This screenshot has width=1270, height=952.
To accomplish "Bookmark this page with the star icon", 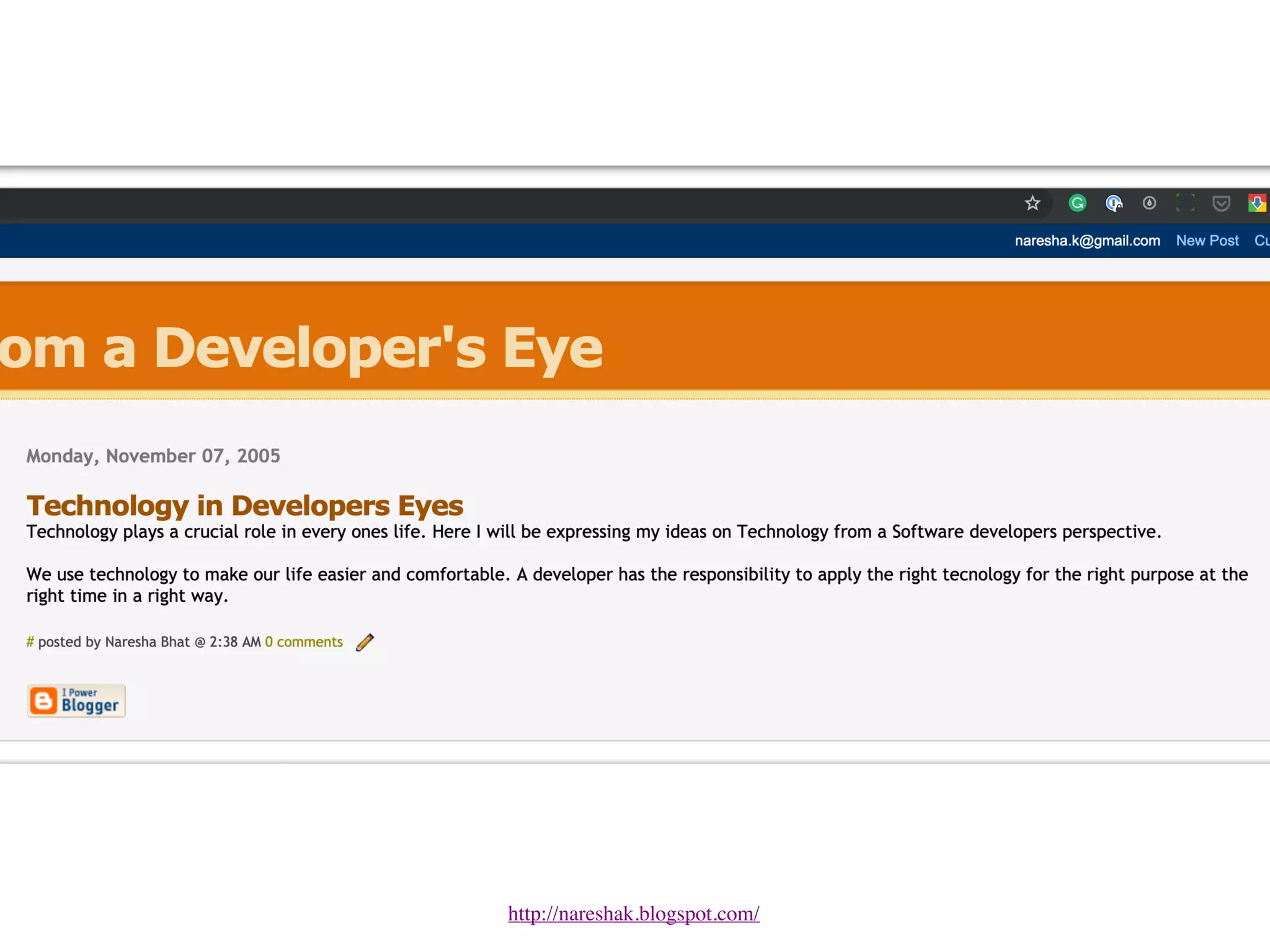I will (1032, 203).
